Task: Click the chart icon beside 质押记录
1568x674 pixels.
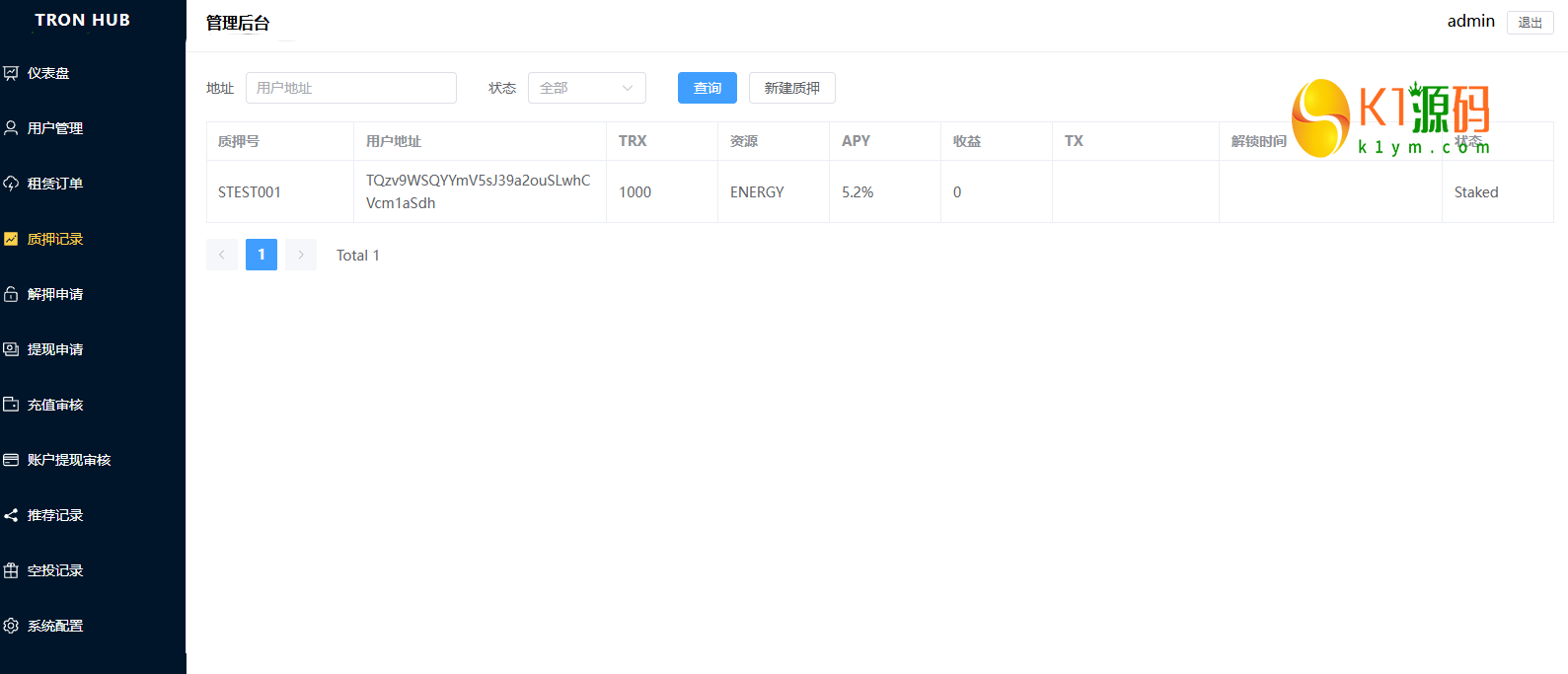Action: point(11,239)
